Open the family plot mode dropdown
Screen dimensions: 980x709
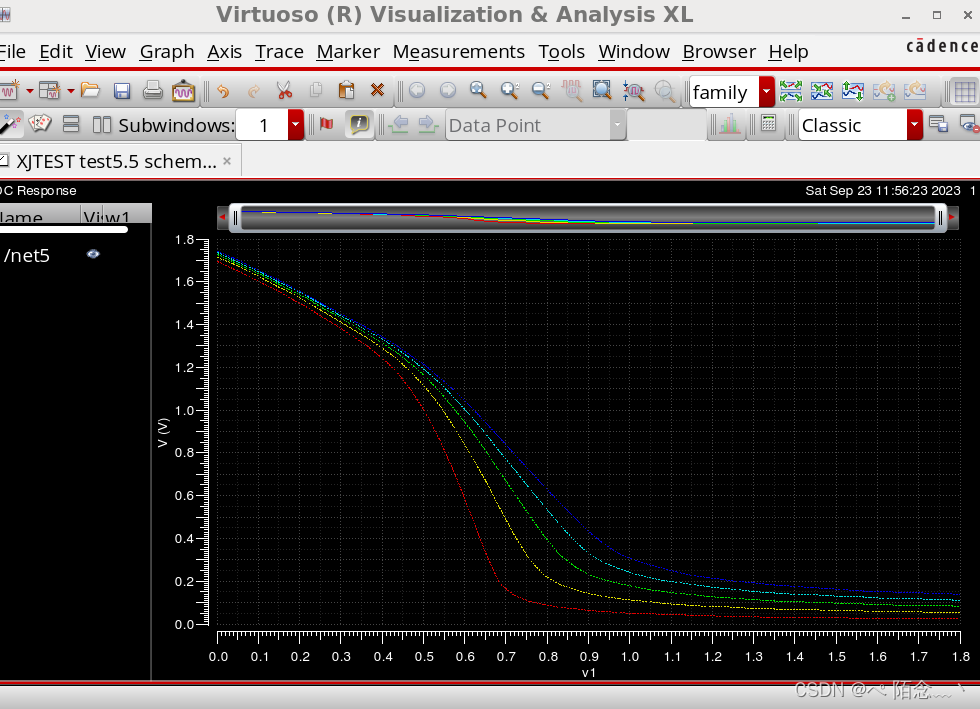point(766,92)
